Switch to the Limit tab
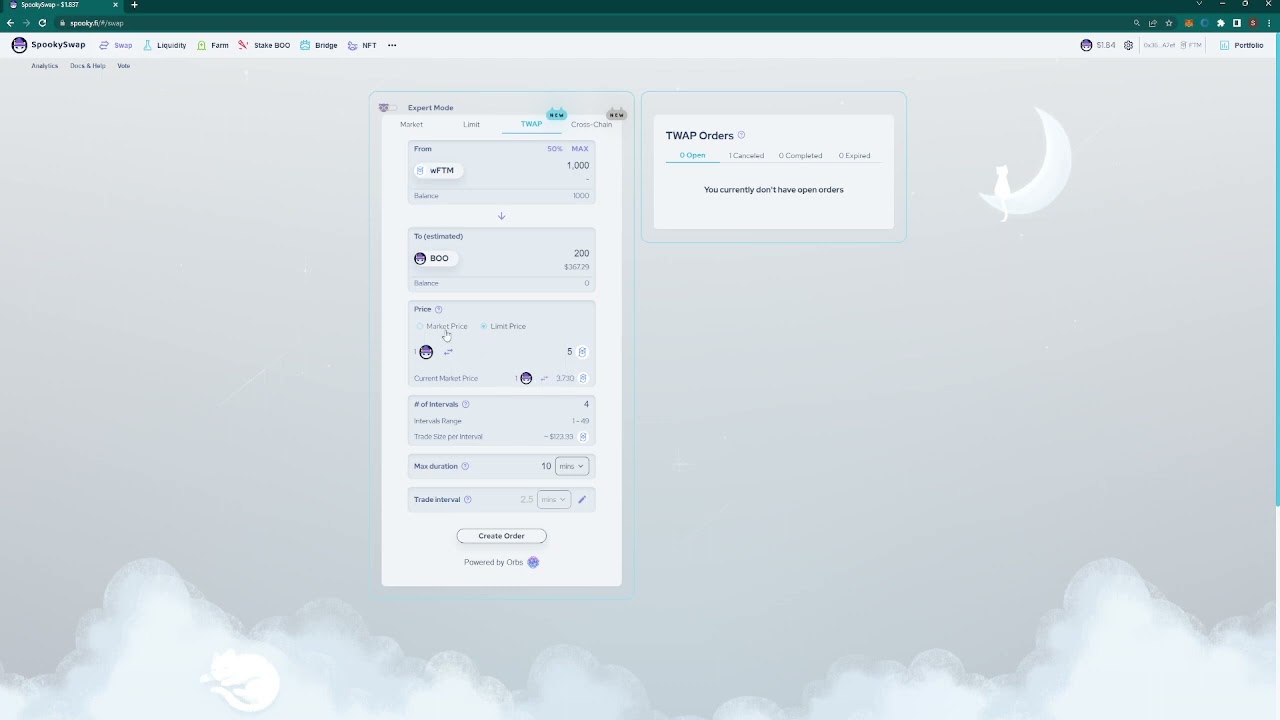 [x=471, y=125]
